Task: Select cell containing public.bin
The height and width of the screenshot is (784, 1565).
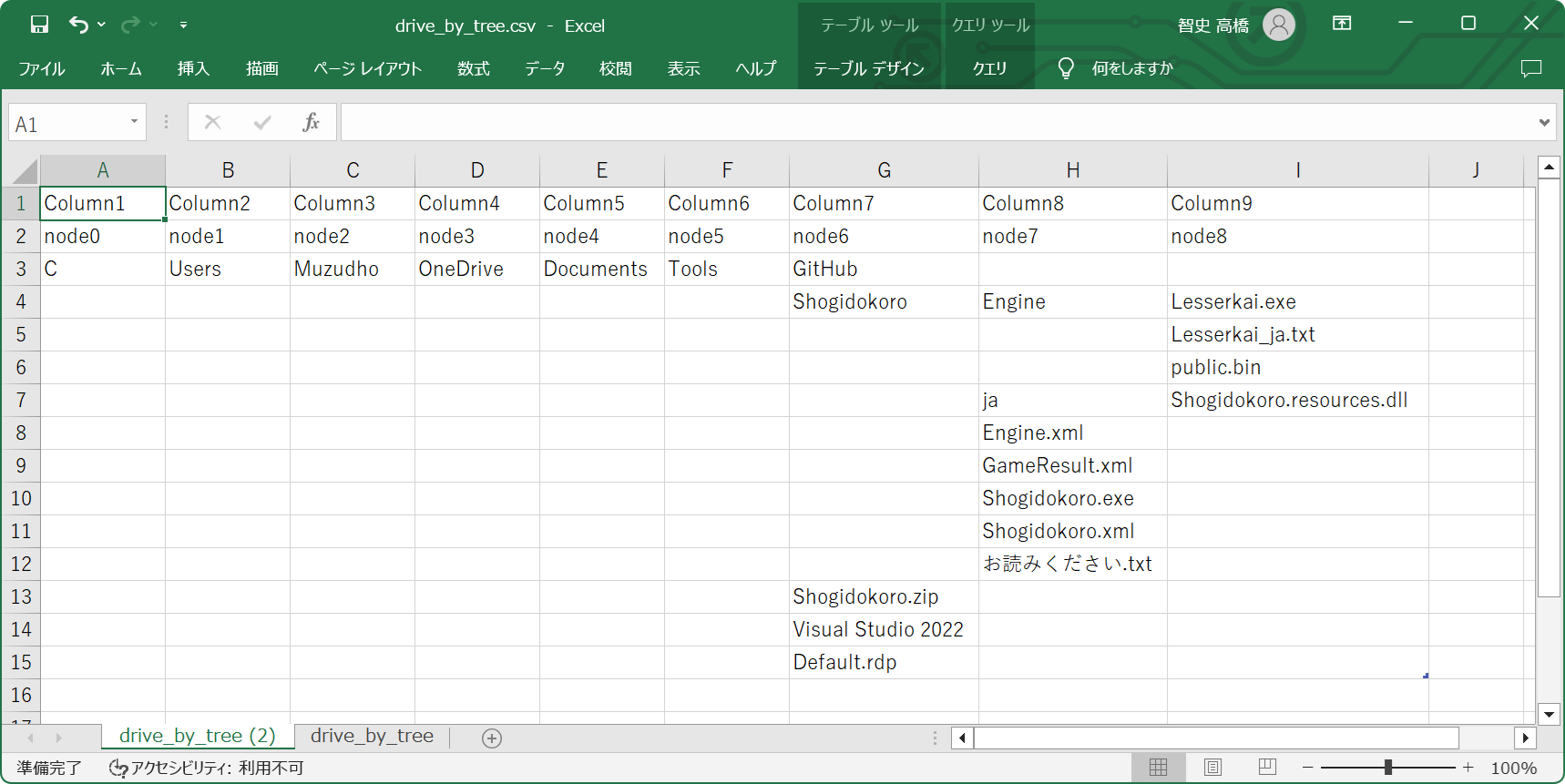Action: [x=1297, y=367]
